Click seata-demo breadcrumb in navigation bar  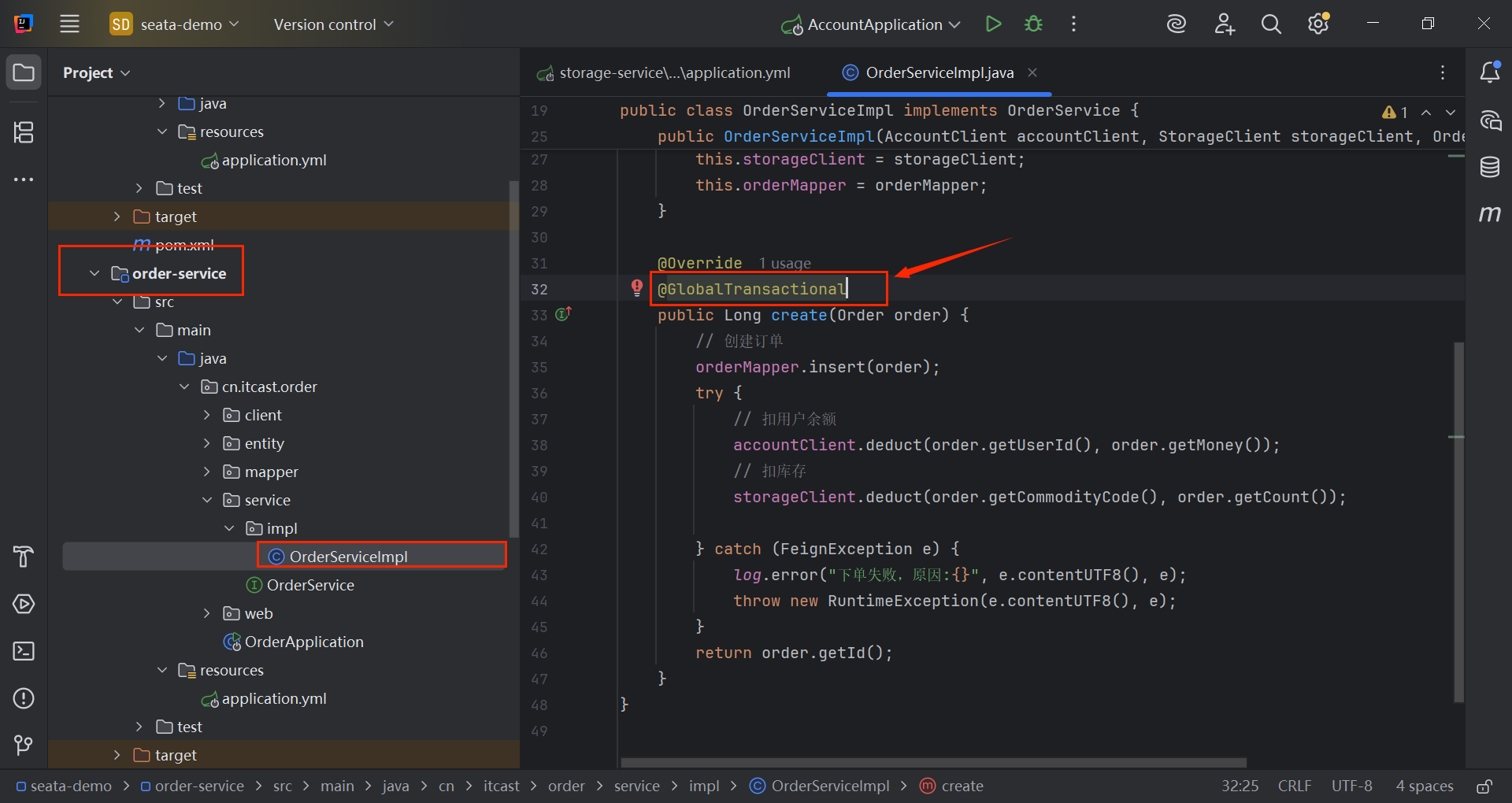coord(65,786)
